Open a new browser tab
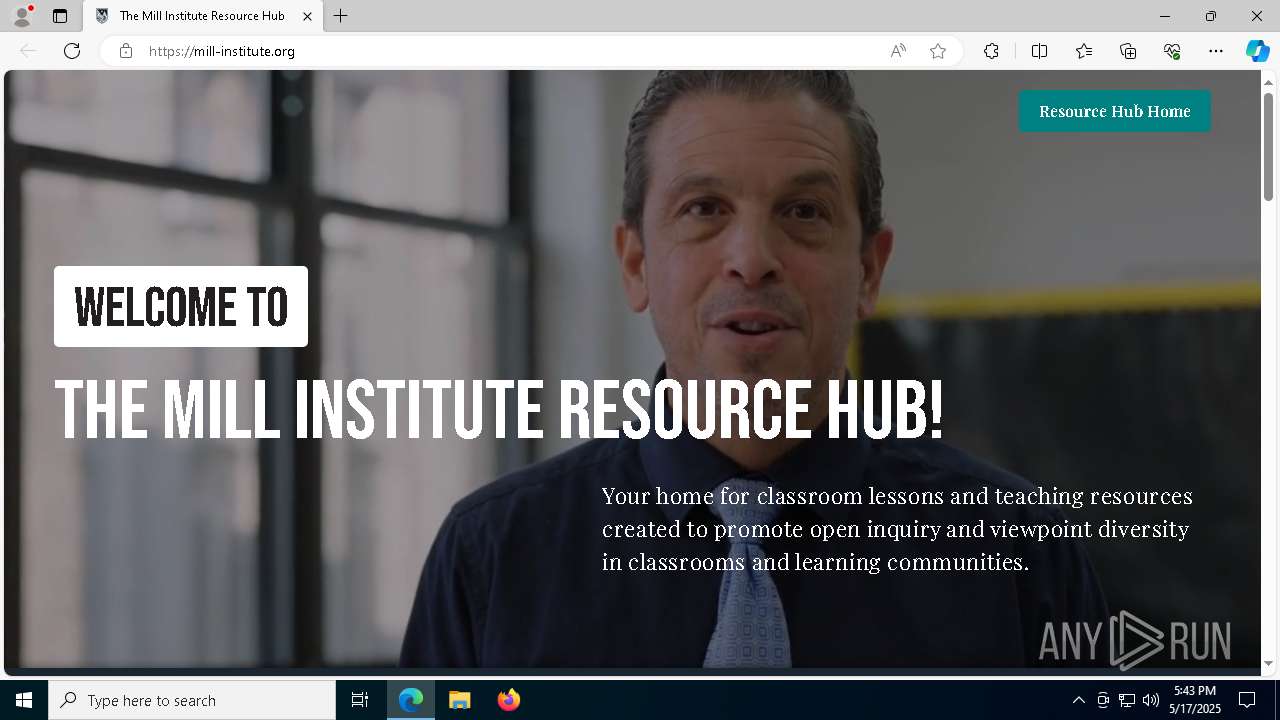 (341, 16)
